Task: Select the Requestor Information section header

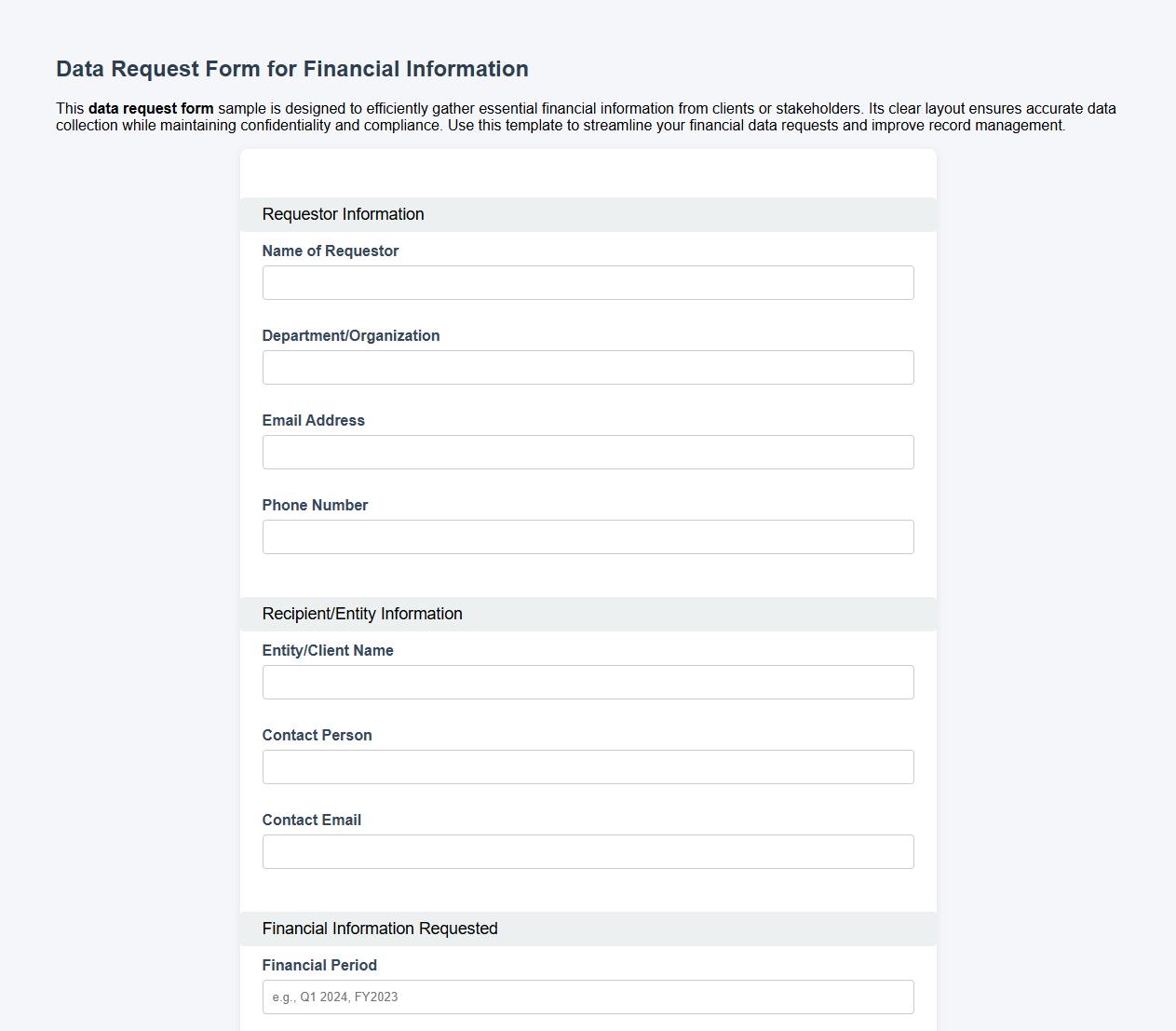Action: [x=344, y=214]
